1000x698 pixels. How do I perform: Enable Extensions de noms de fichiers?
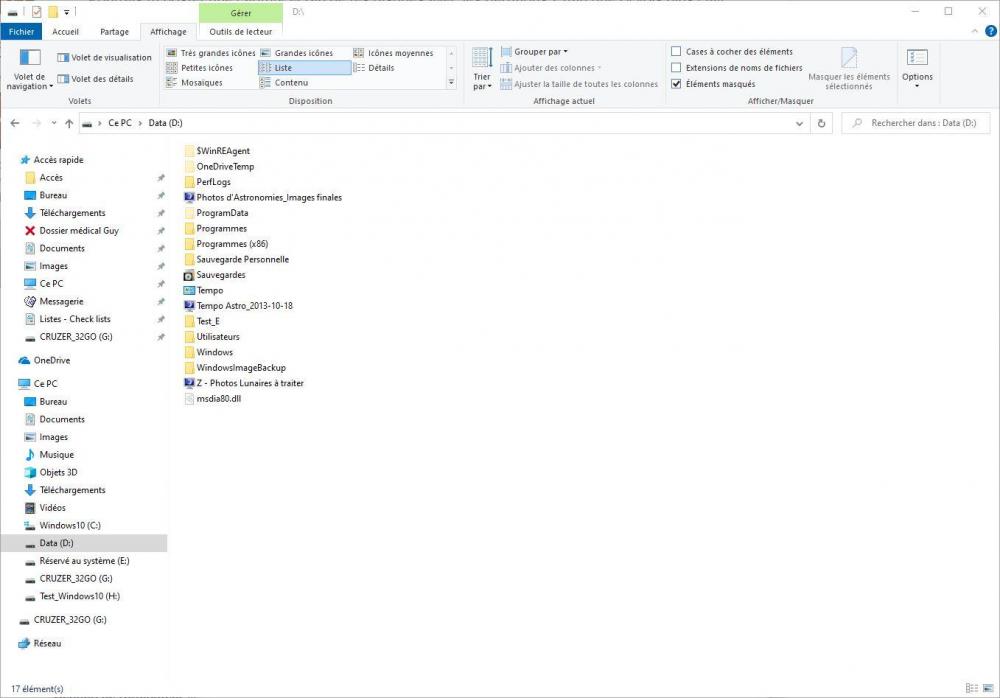click(676, 68)
